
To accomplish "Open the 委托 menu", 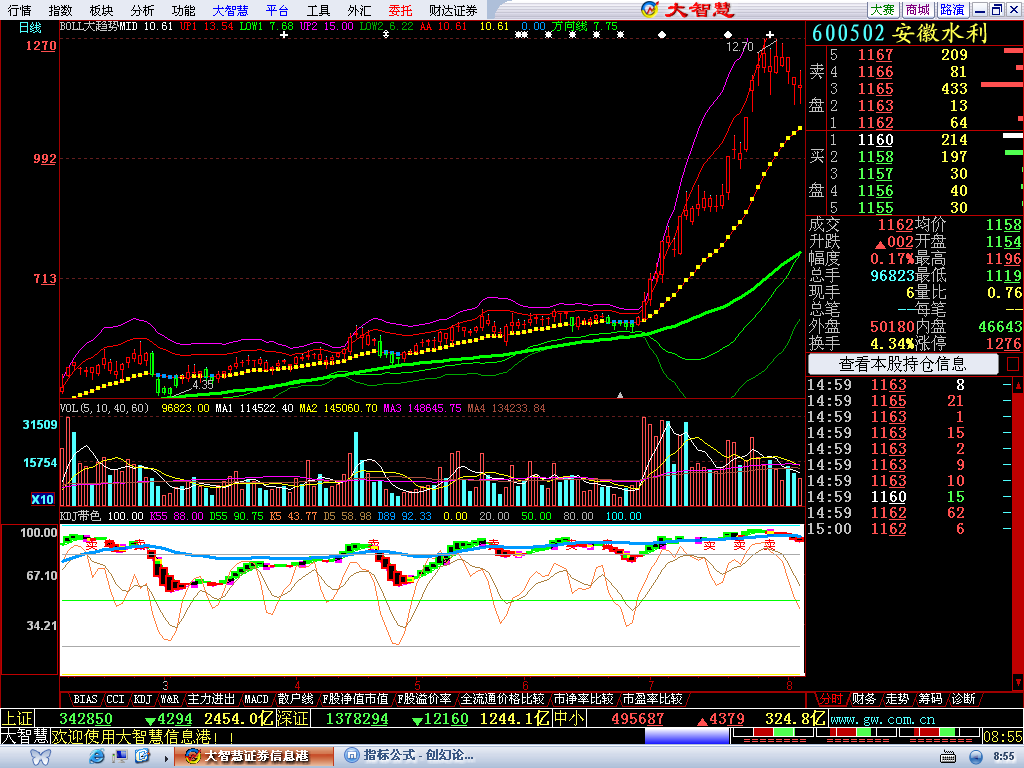I will pyautogui.click(x=400, y=10).
